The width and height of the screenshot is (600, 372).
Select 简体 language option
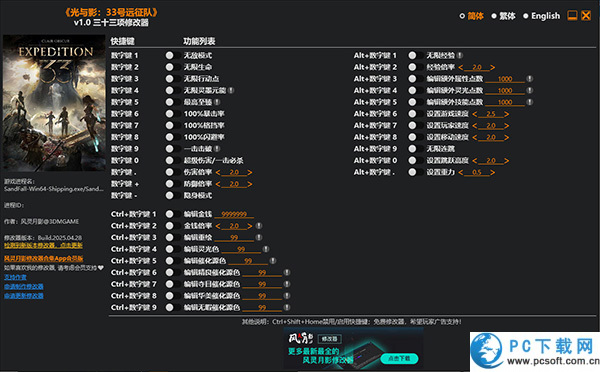tap(471, 16)
